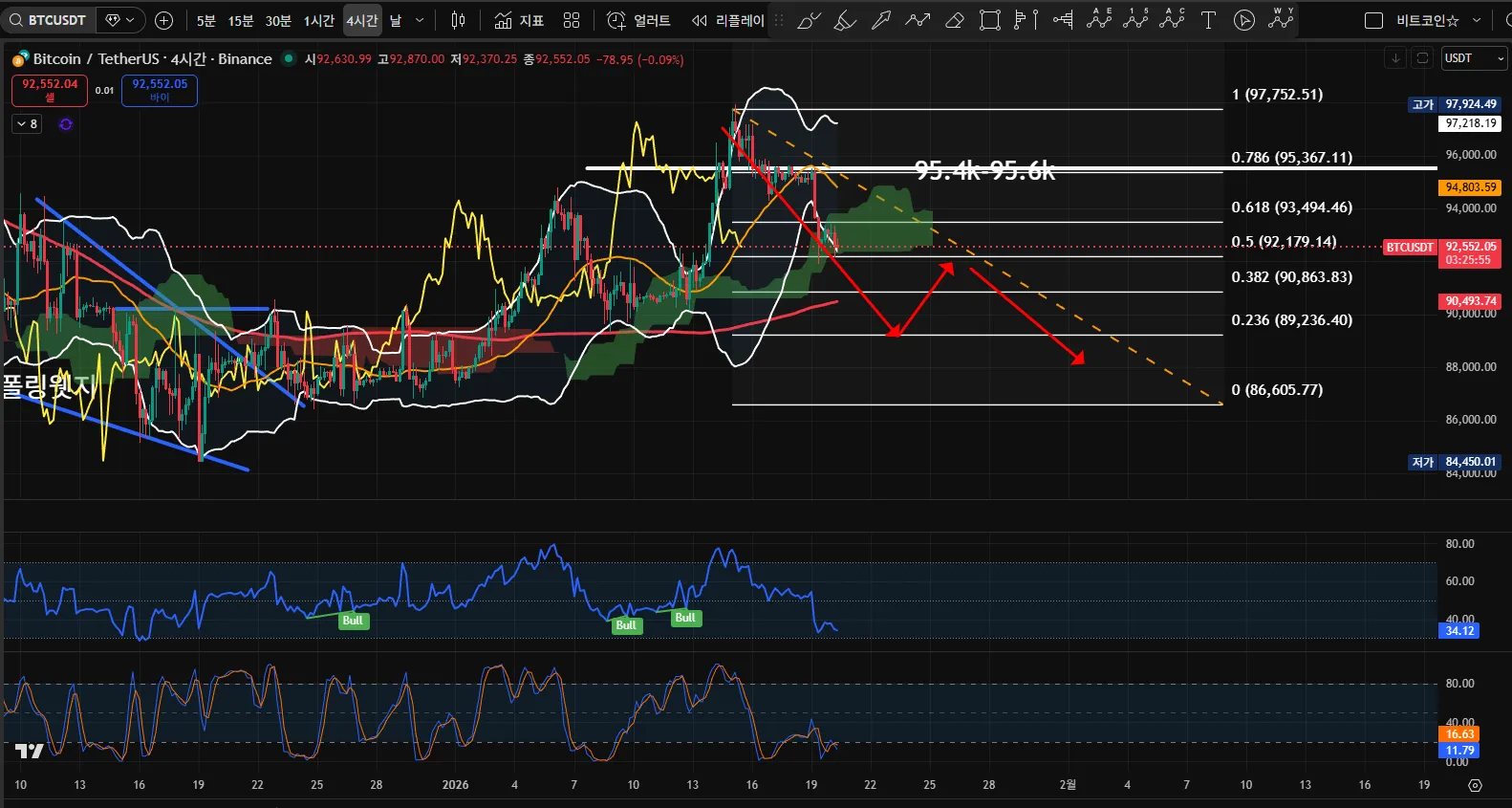
Task: Select the Text tool
Action: tap(1208, 20)
